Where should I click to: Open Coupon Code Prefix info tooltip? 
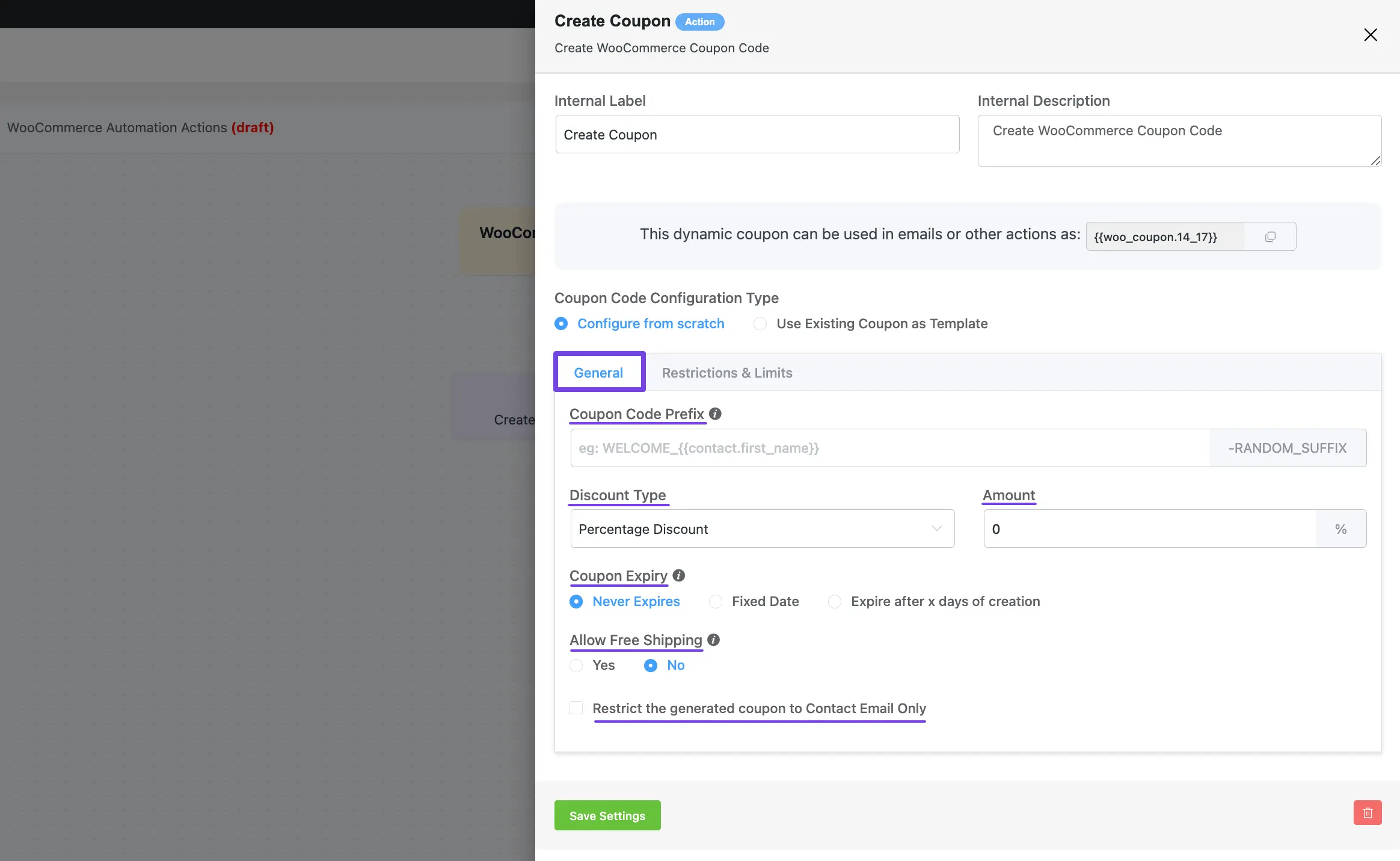point(715,414)
